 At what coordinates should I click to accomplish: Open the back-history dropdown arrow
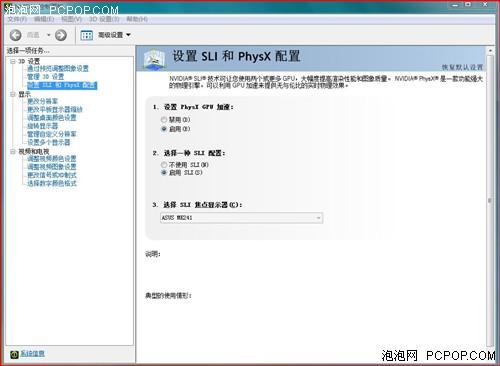pyautogui.click(x=48, y=35)
